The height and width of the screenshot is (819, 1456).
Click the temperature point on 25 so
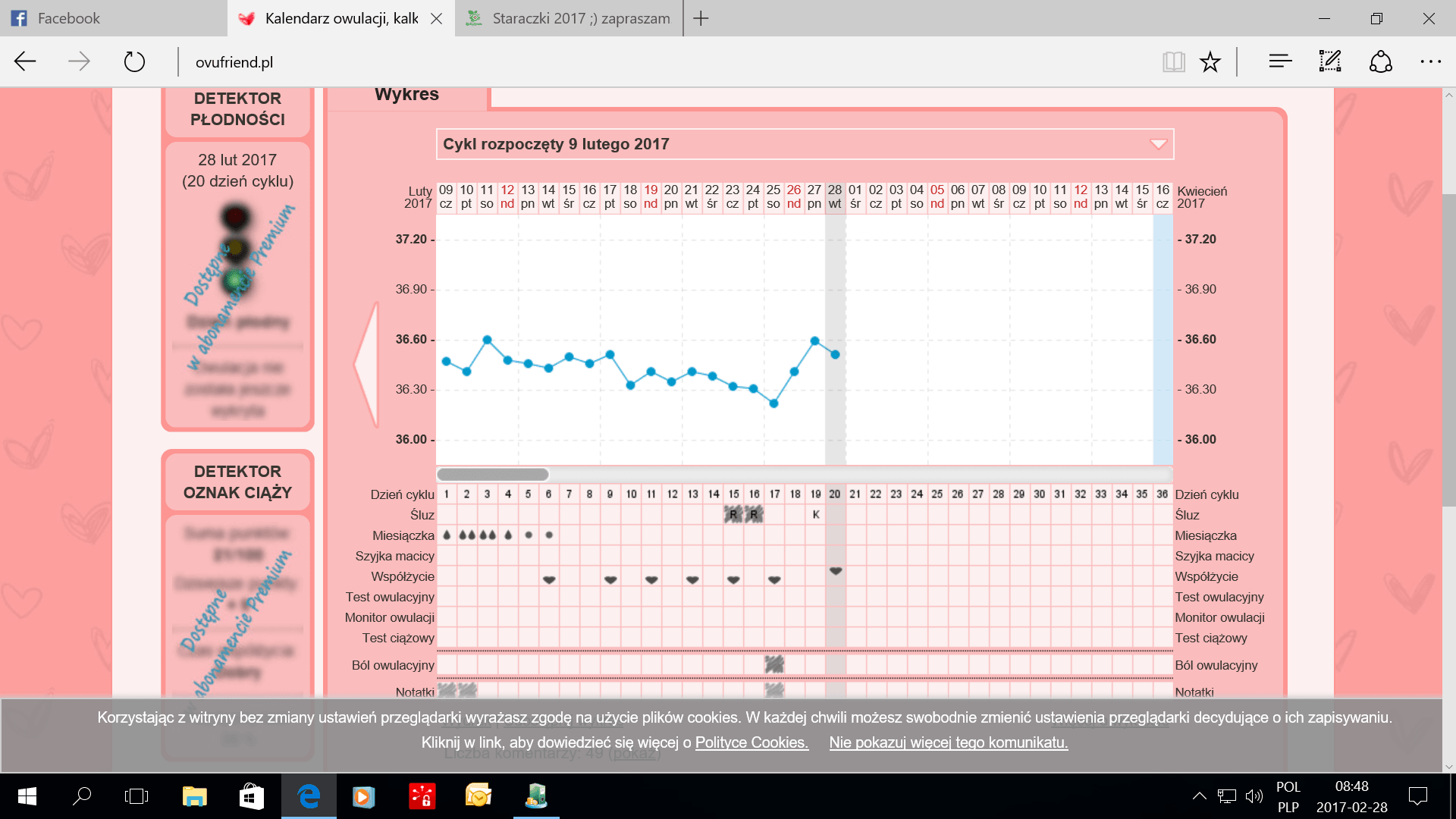[773, 403]
